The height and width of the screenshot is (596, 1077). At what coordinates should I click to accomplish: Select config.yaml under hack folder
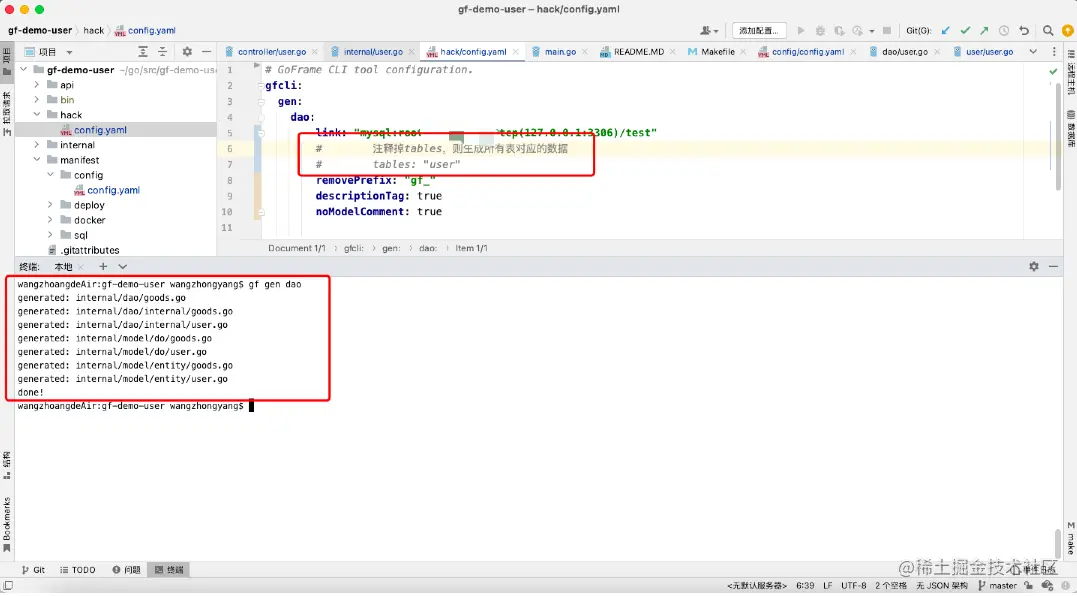100,130
